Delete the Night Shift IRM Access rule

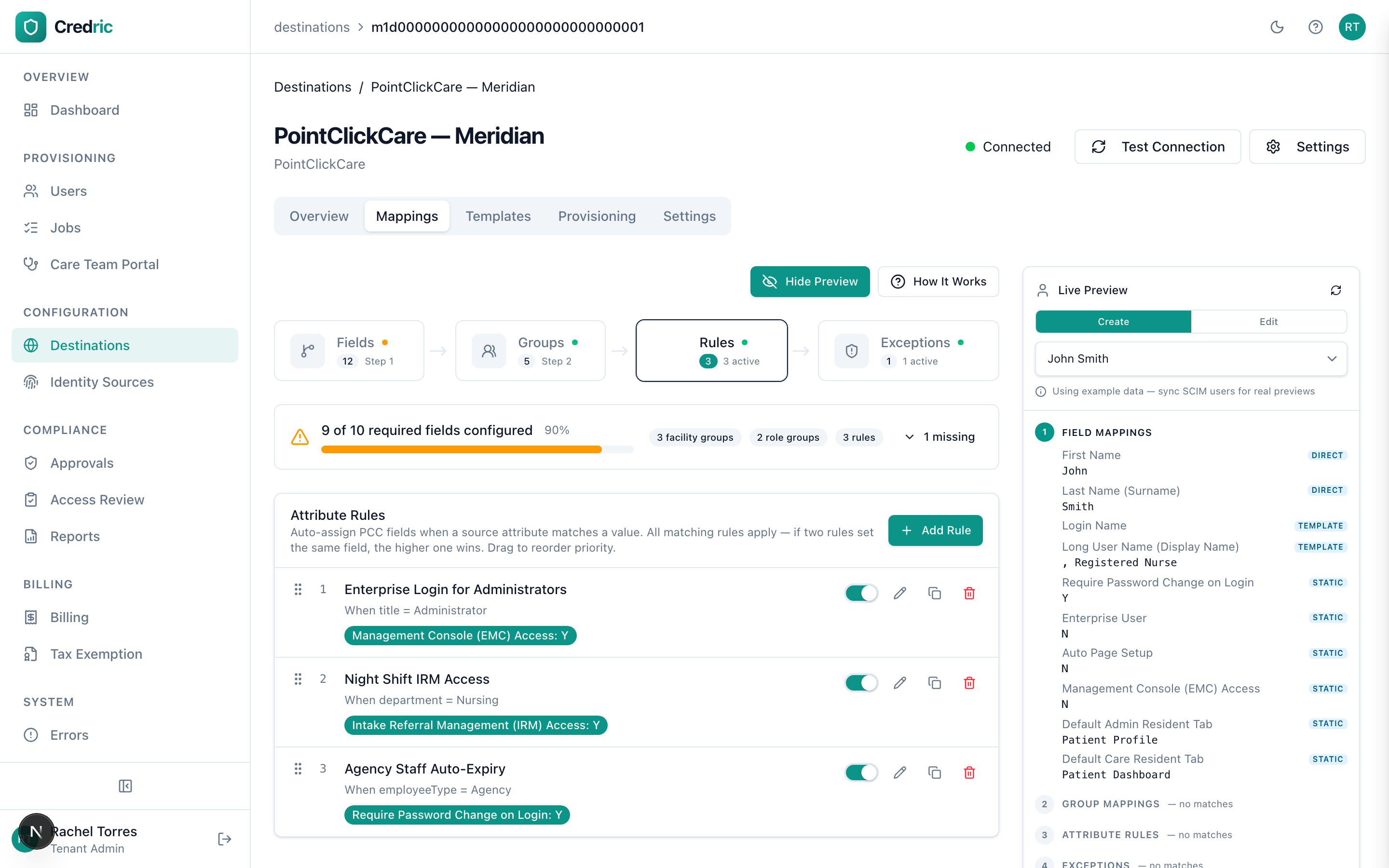click(969, 682)
